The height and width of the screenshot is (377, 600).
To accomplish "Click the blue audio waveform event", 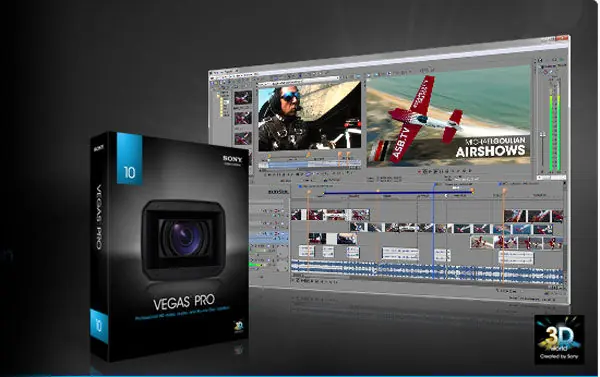I will point(427,271).
